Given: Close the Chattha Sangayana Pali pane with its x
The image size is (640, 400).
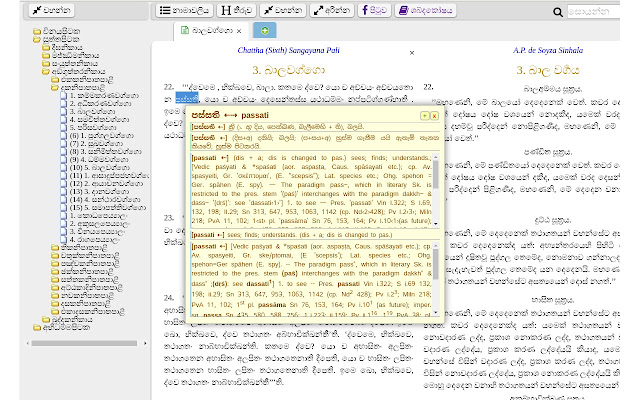Looking at the screenshot, I should 412,53.
